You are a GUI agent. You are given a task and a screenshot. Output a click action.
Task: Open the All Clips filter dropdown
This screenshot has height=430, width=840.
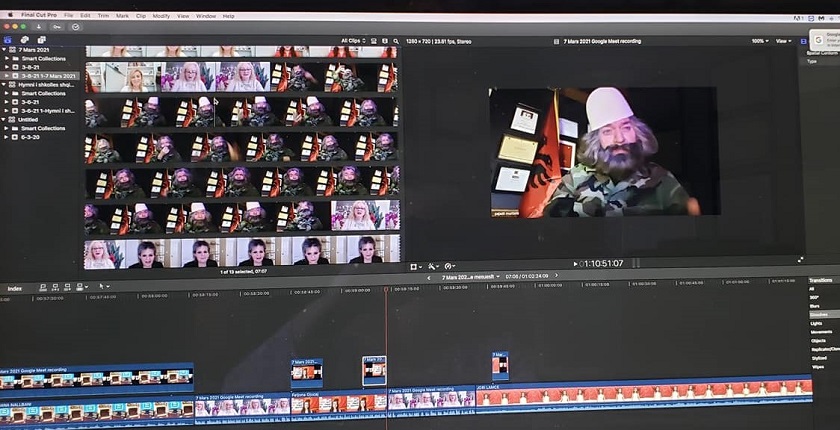(x=354, y=41)
